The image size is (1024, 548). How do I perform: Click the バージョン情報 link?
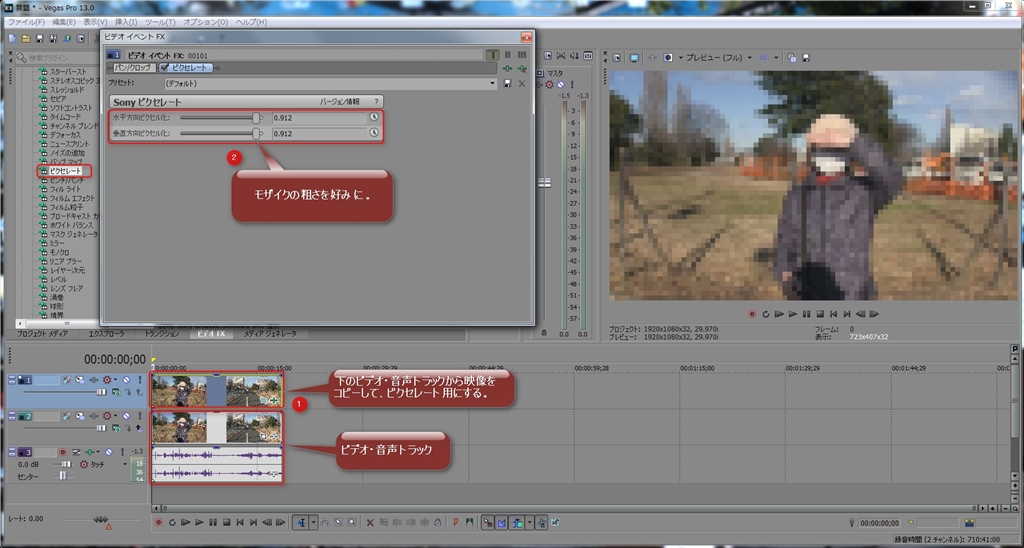pyautogui.click(x=340, y=102)
